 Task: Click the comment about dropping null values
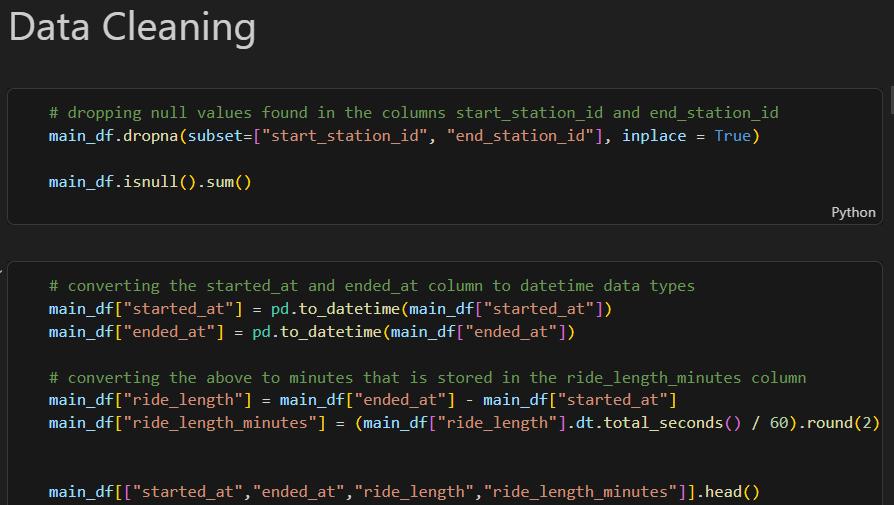point(413,113)
